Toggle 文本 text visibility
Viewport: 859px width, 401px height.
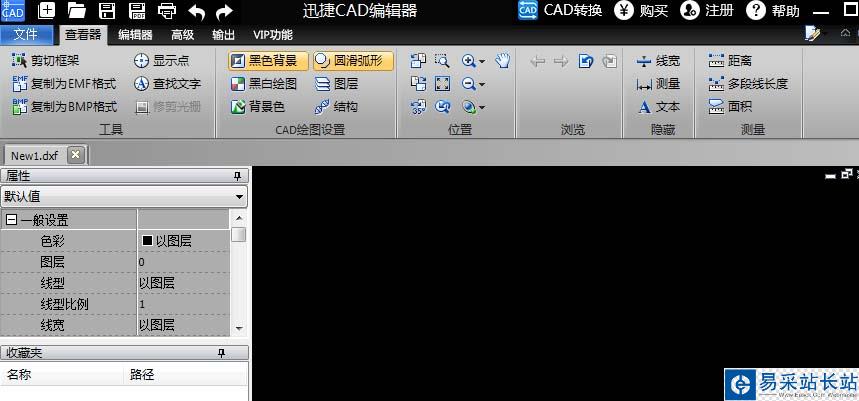pyautogui.click(x=658, y=107)
